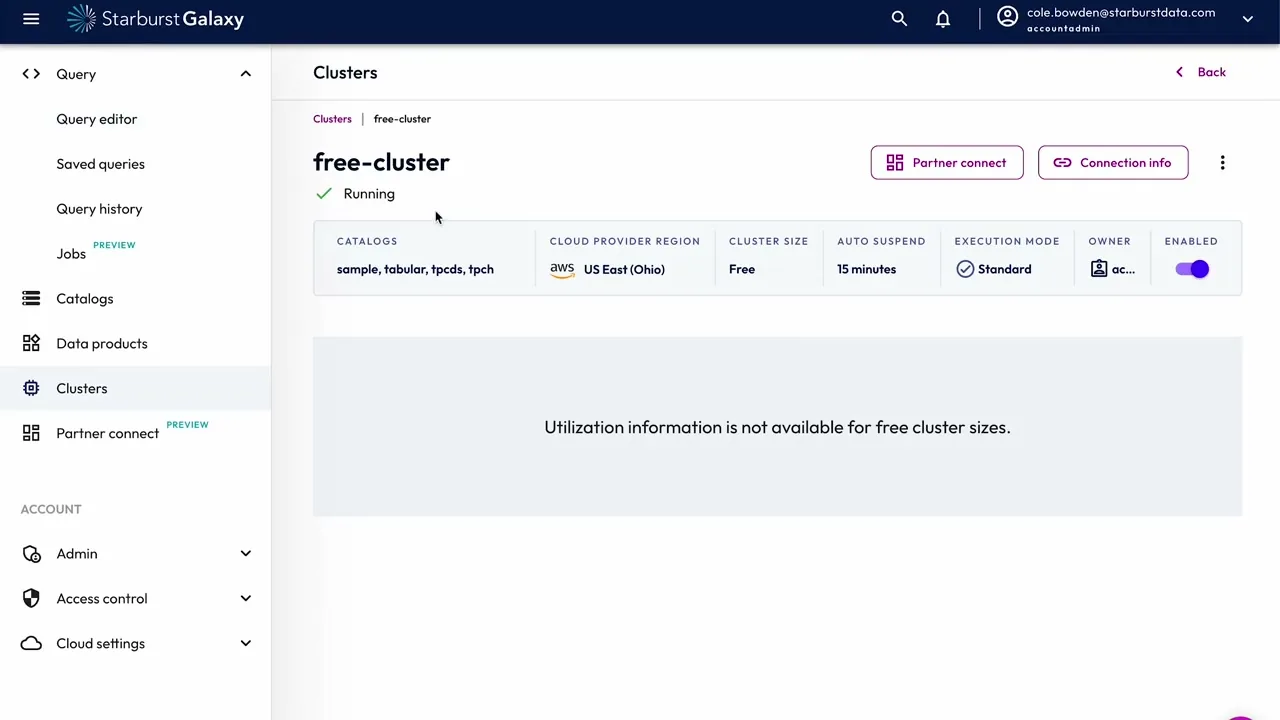Viewport: 1280px width, 720px height.
Task: Go to Clusters breadcrumb link
Action: pyautogui.click(x=332, y=119)
